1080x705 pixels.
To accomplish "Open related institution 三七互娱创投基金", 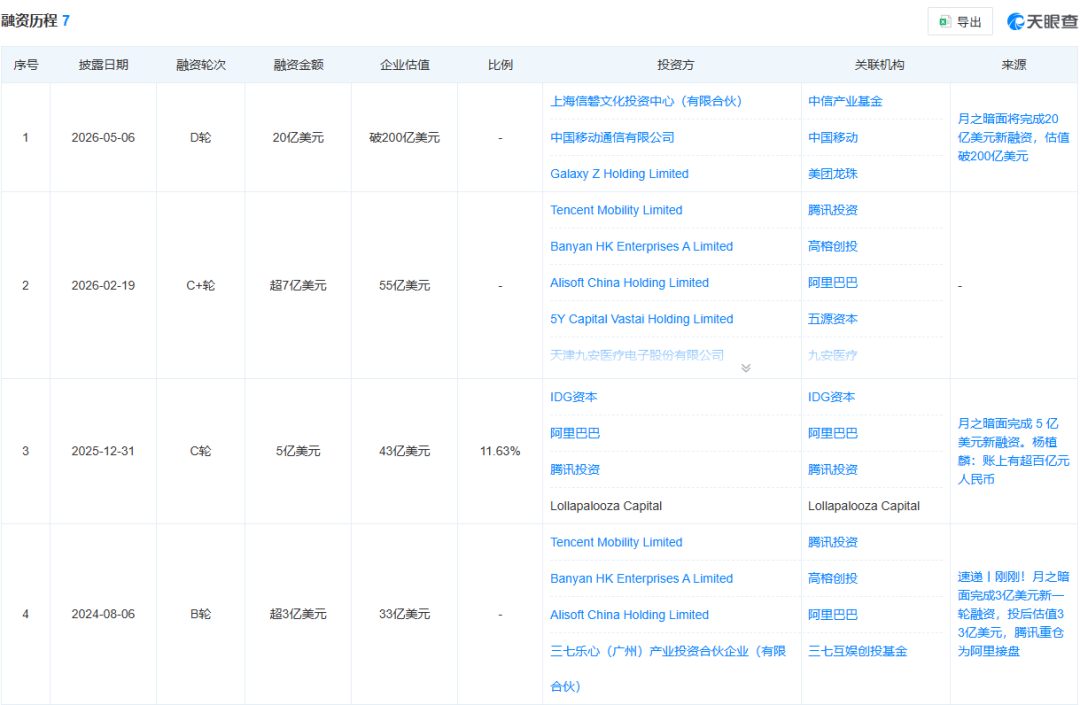I will tap(857, 651).
